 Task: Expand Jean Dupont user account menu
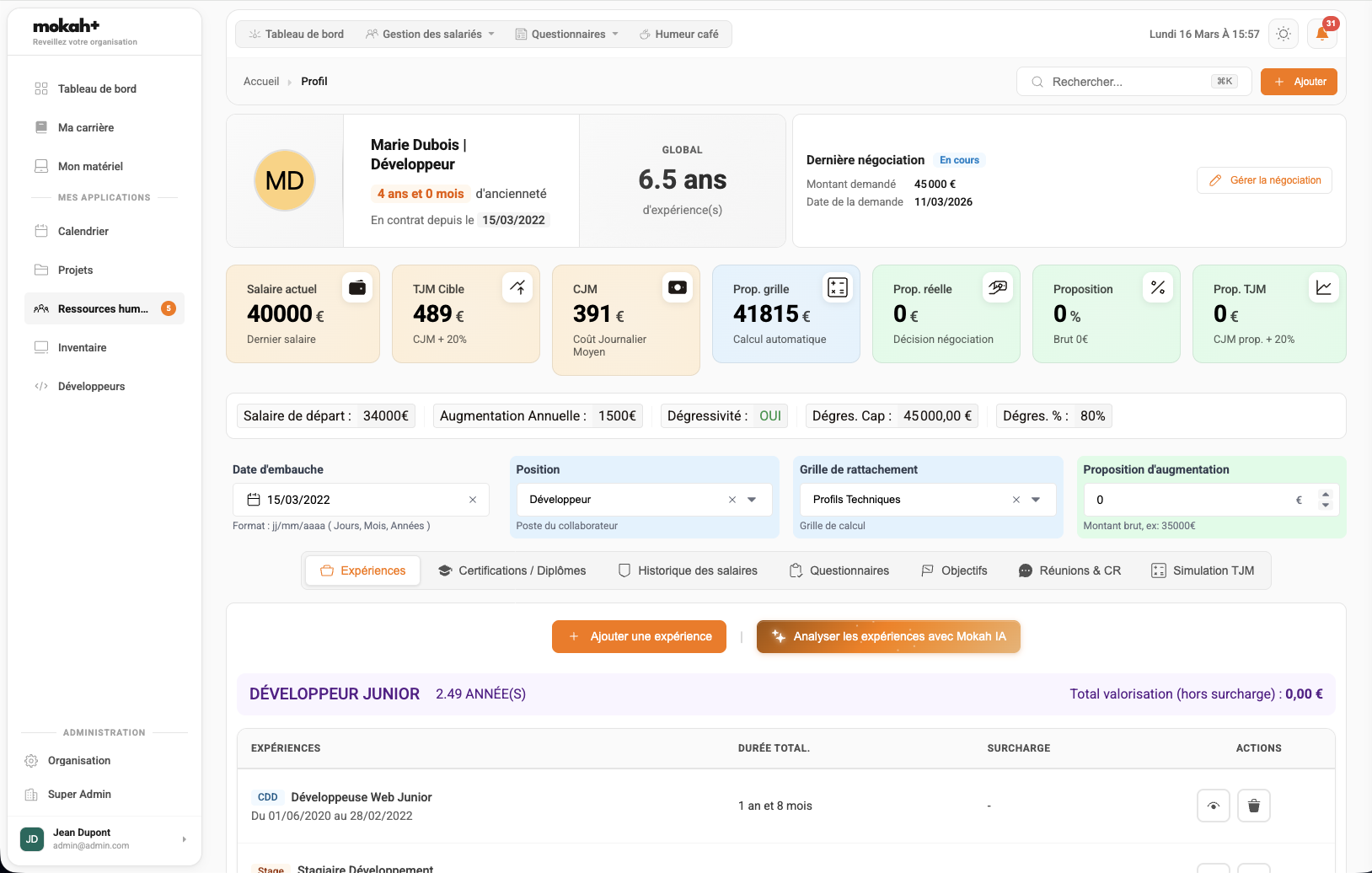point(105,839)
